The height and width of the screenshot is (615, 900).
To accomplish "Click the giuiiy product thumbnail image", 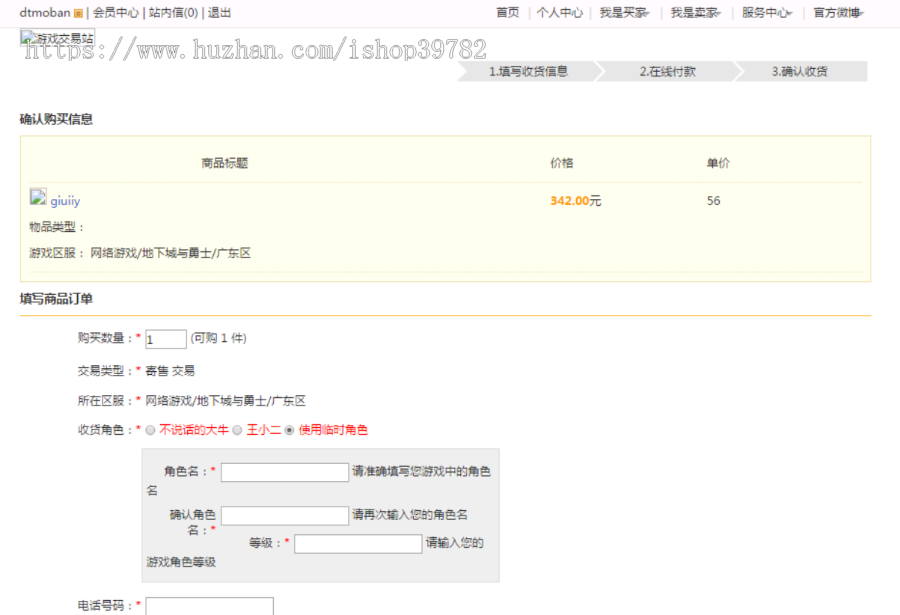I will [x=39, y=199].
